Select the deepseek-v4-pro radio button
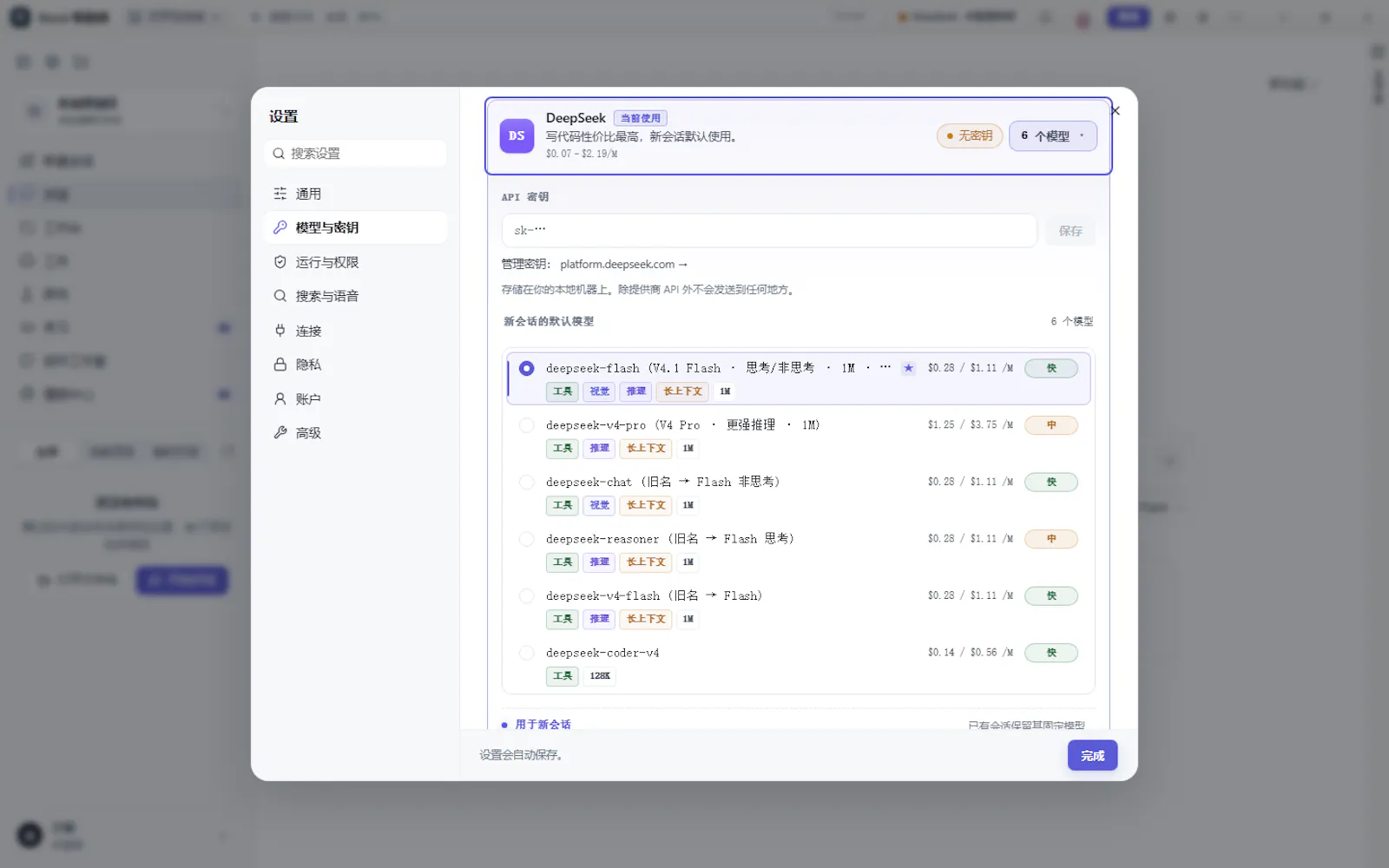The width and height of the screenshot is (1389, 868). click(x=527, y=425)
